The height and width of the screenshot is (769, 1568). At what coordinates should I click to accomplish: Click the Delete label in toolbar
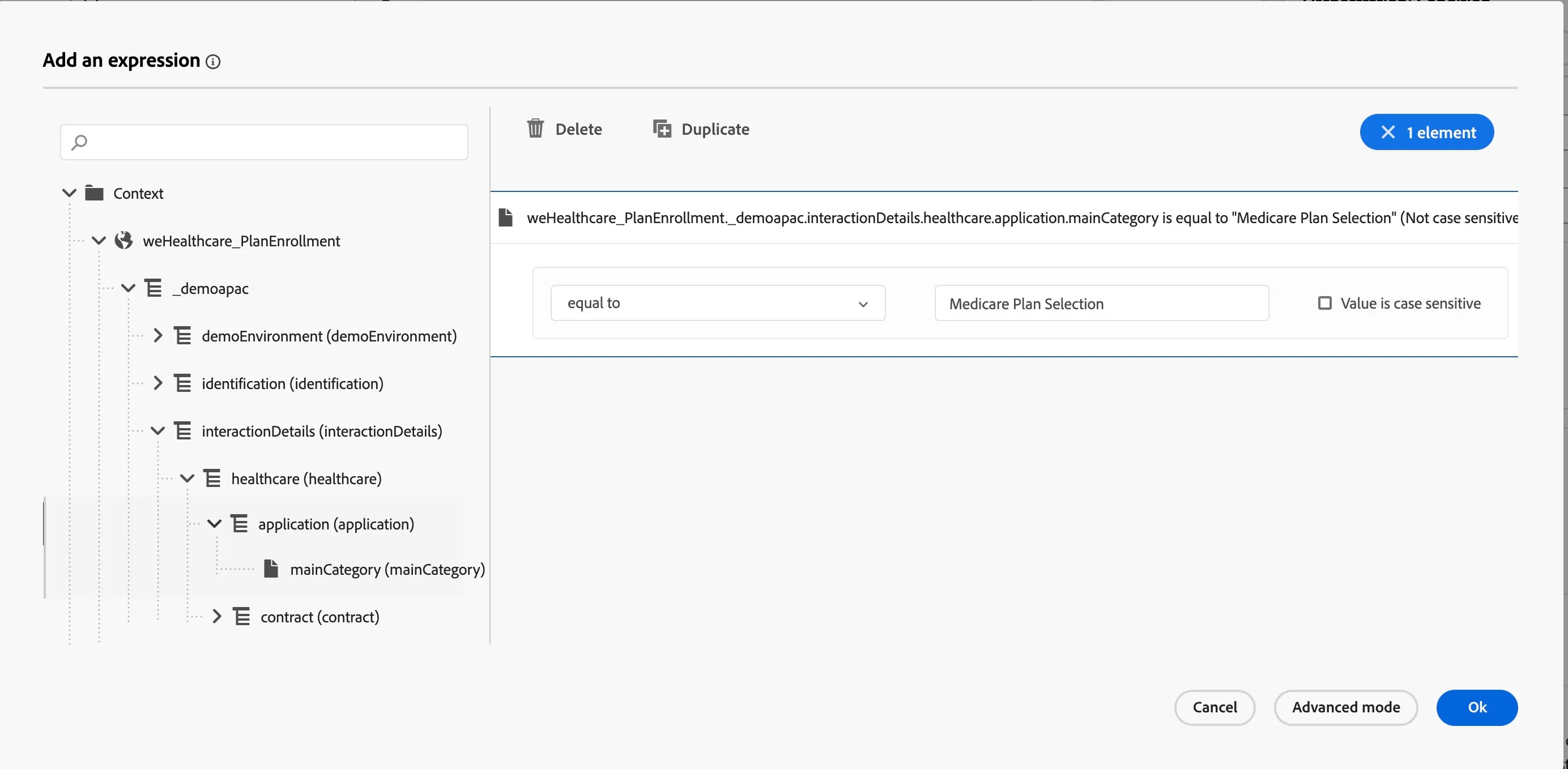(578, 129)
